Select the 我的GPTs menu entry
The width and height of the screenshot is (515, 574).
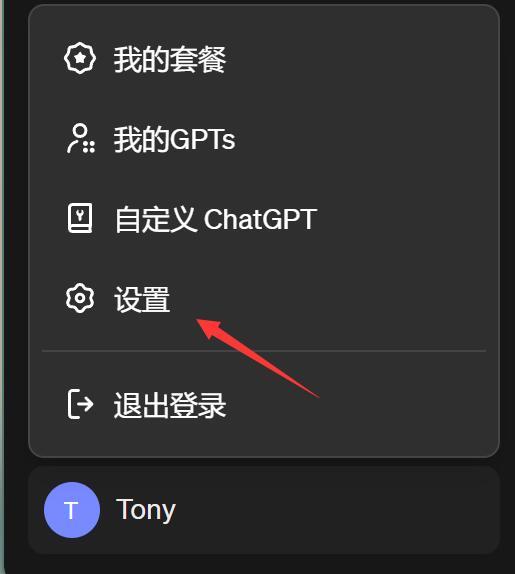(264, 139)
